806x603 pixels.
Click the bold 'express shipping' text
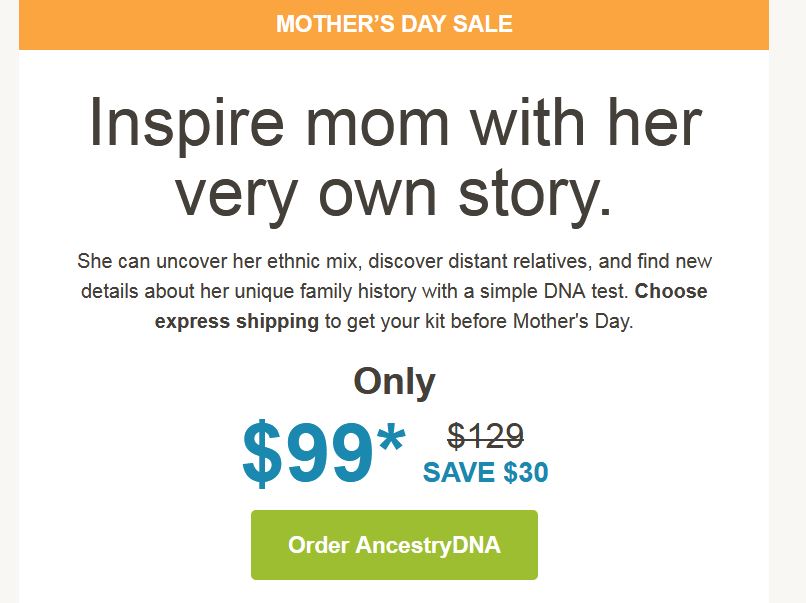(x=237, y=321)
